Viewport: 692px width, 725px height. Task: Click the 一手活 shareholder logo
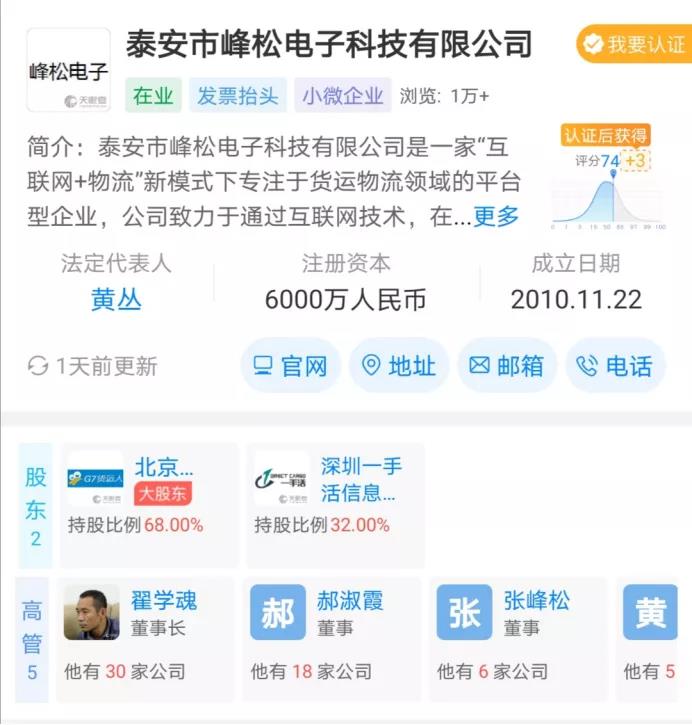[282, 479]
